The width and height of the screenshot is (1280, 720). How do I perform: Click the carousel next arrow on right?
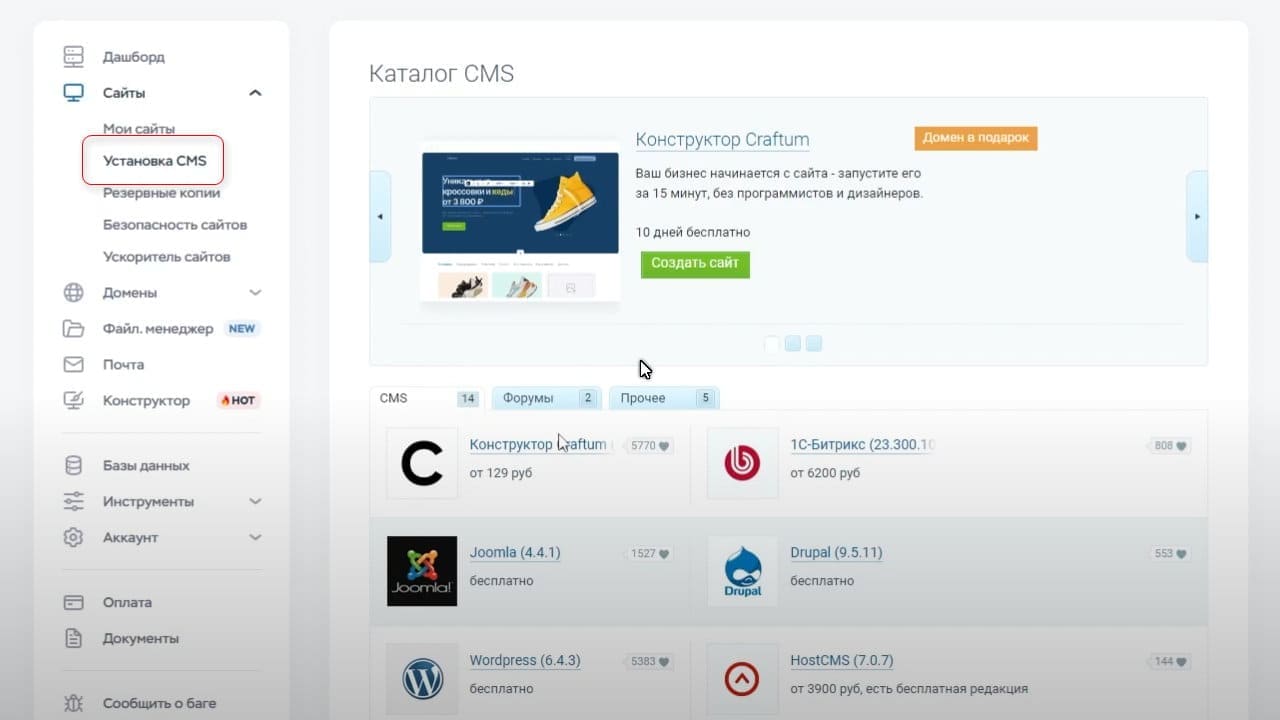pyautogui.click(x=1197, y=216)
